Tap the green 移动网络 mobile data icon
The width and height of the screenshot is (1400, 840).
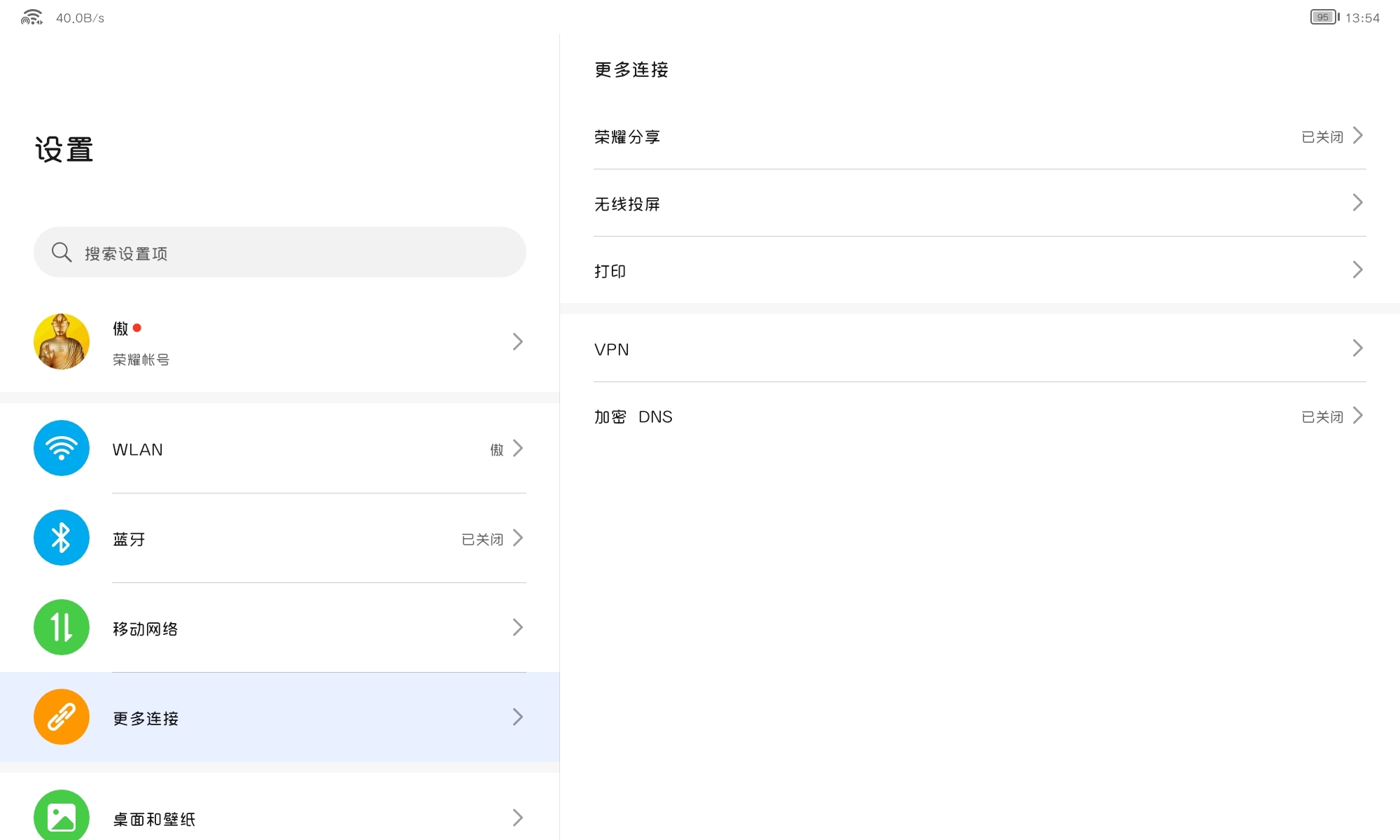(62, 627)
